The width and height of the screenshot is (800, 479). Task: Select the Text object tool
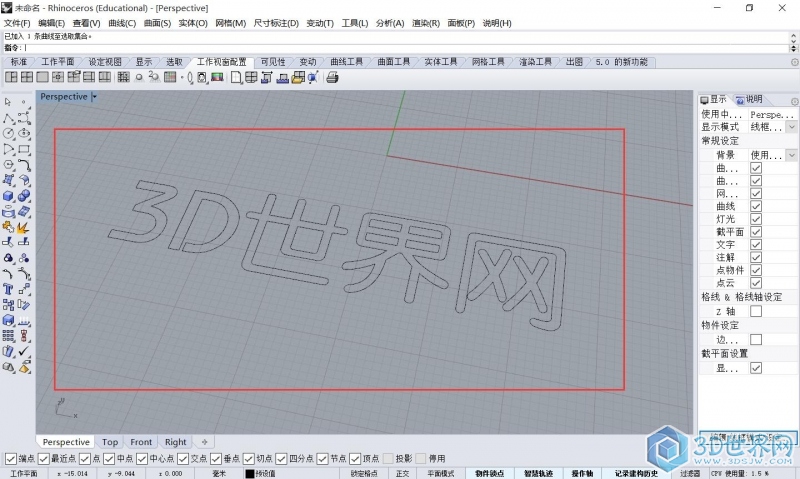[8, 289]
